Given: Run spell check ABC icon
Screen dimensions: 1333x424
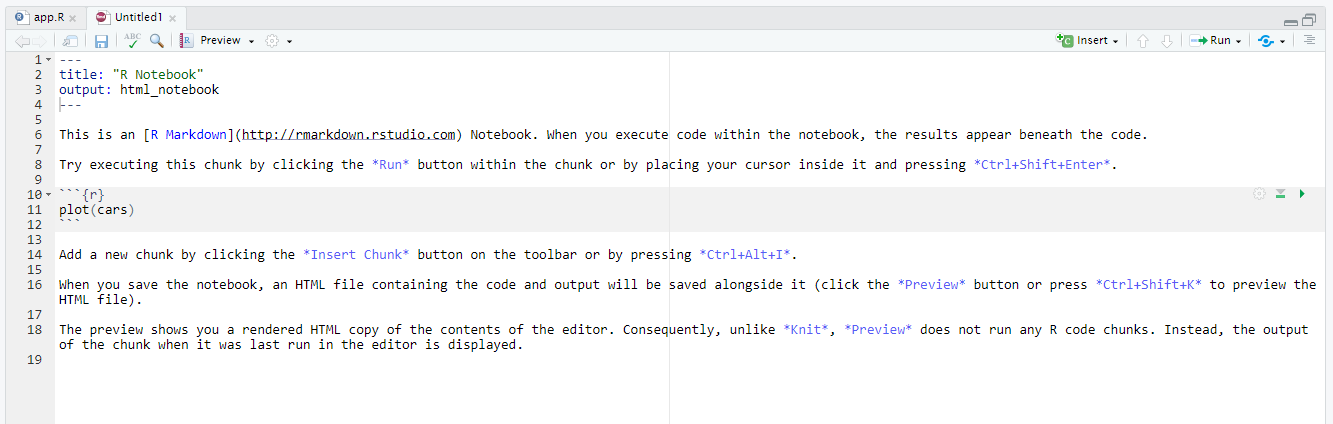Looking at the screenshot, I should pos(132,41).
